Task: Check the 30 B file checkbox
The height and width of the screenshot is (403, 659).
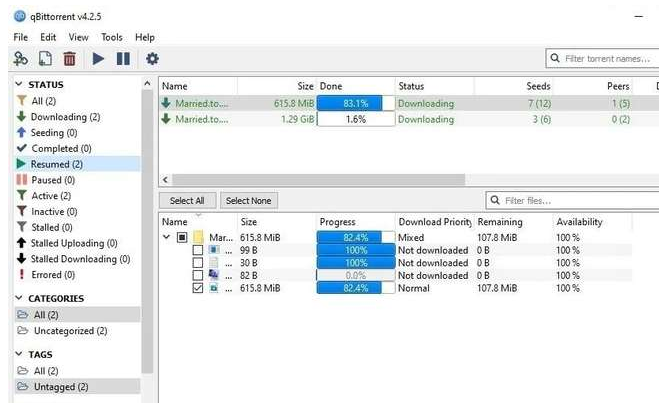Action: [x=198, y=263]
